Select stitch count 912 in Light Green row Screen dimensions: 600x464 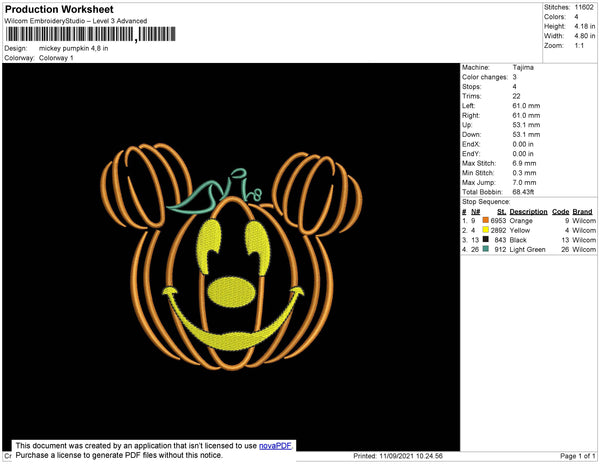point(500,249)
